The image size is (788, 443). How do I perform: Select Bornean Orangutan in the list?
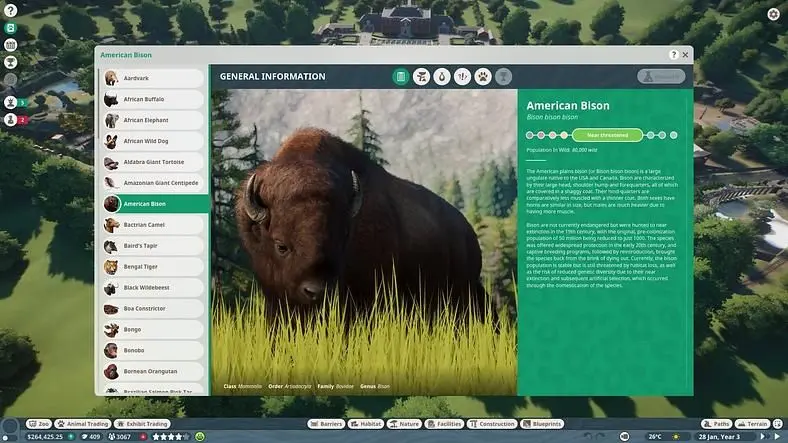pos(153,372)
